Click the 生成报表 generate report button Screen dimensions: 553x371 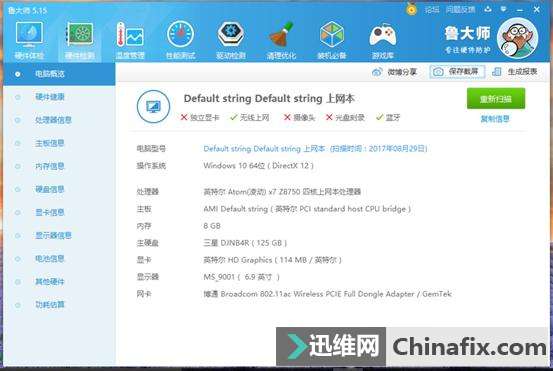(x=515, y=72)
